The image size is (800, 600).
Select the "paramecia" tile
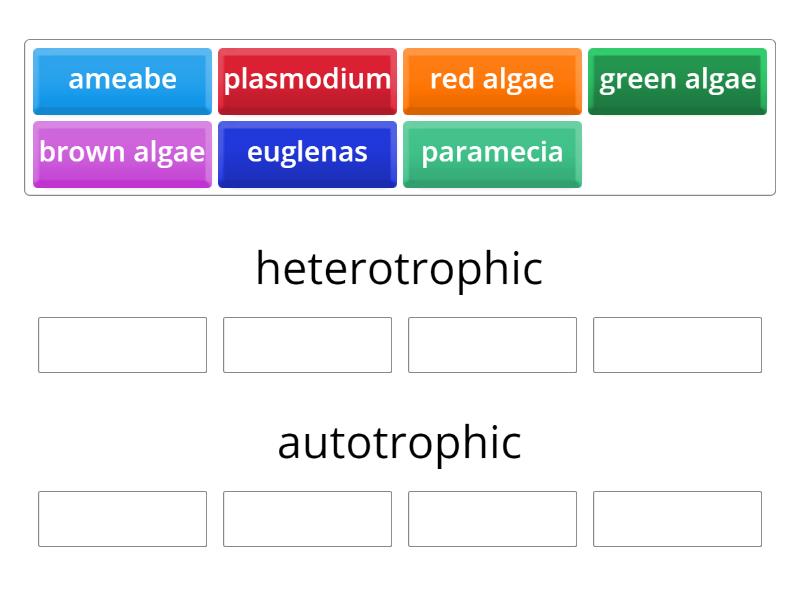(x=492, y=152)
